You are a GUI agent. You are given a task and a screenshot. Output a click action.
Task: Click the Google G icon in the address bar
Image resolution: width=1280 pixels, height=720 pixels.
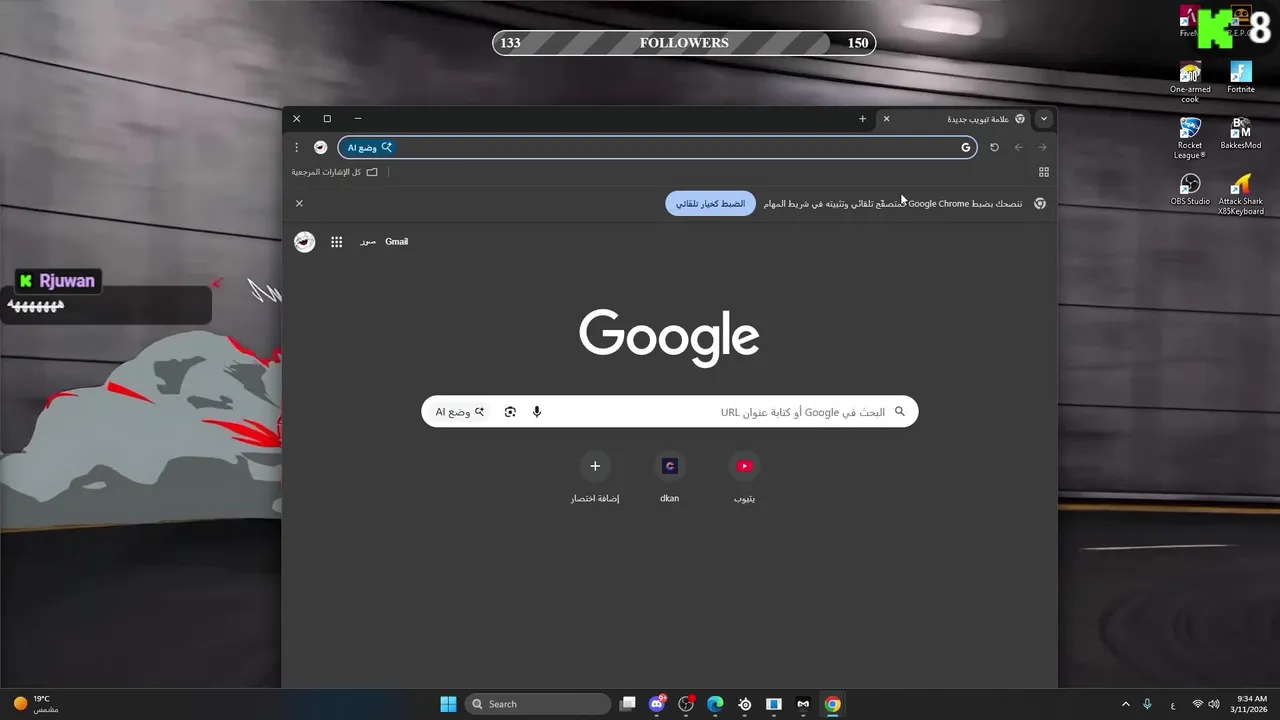click(x=966, y=147)
